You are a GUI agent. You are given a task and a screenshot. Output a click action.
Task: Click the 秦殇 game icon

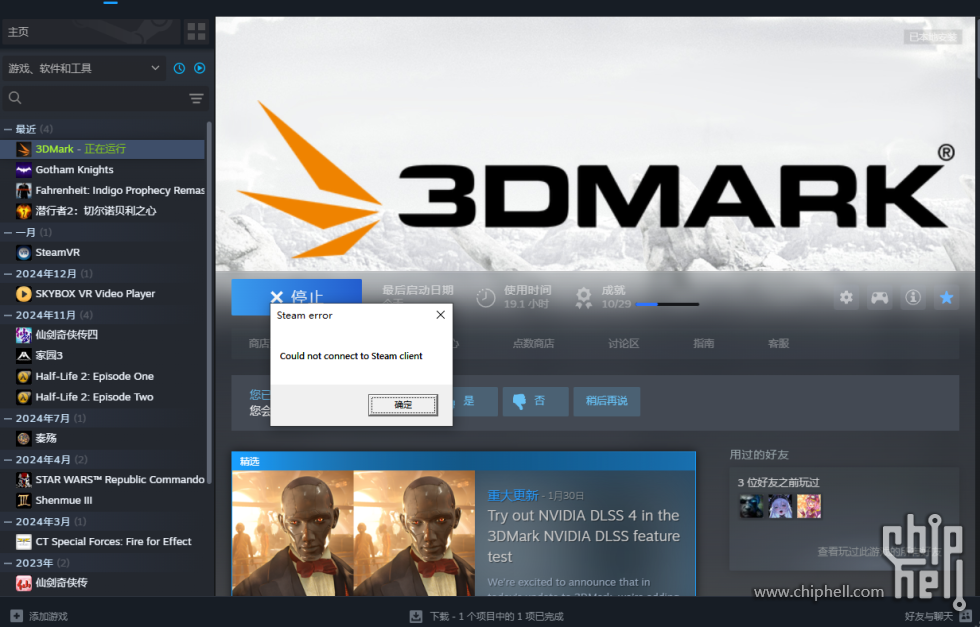coord(23,438)
